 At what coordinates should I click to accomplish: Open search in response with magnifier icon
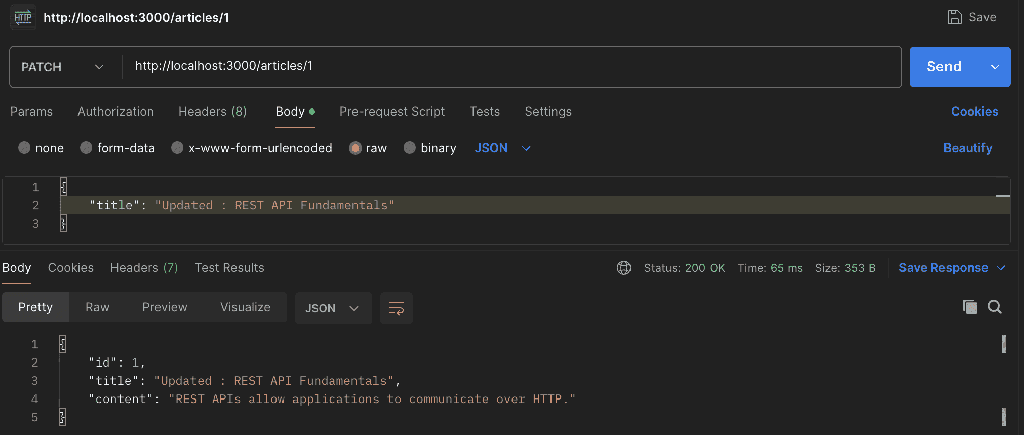995,307
